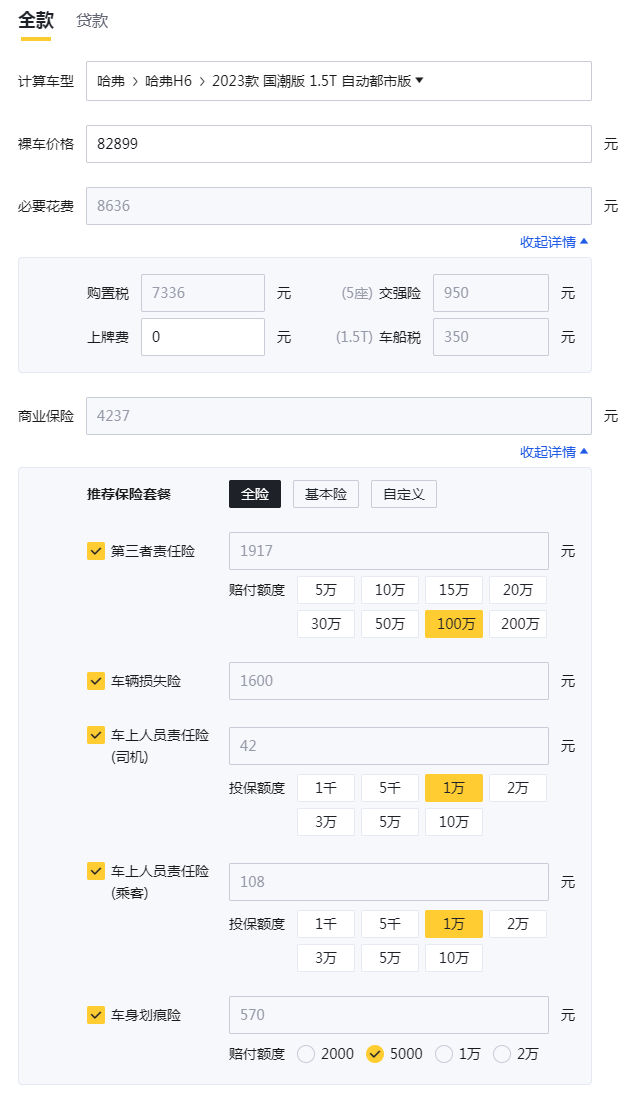
Task: Choose 1万 for scratch compensation amount
Action: (444, 1054)
